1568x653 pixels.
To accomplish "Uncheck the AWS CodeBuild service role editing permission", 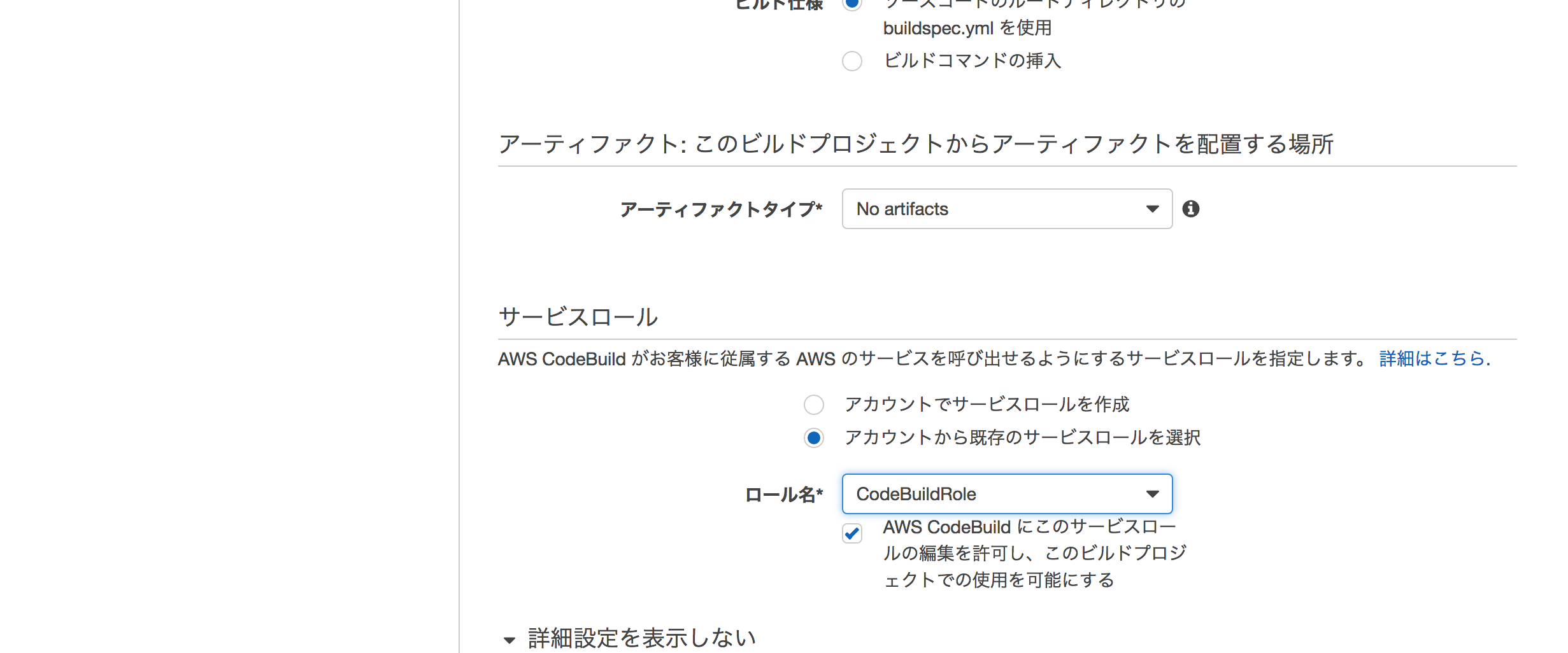I will [853, 535].
